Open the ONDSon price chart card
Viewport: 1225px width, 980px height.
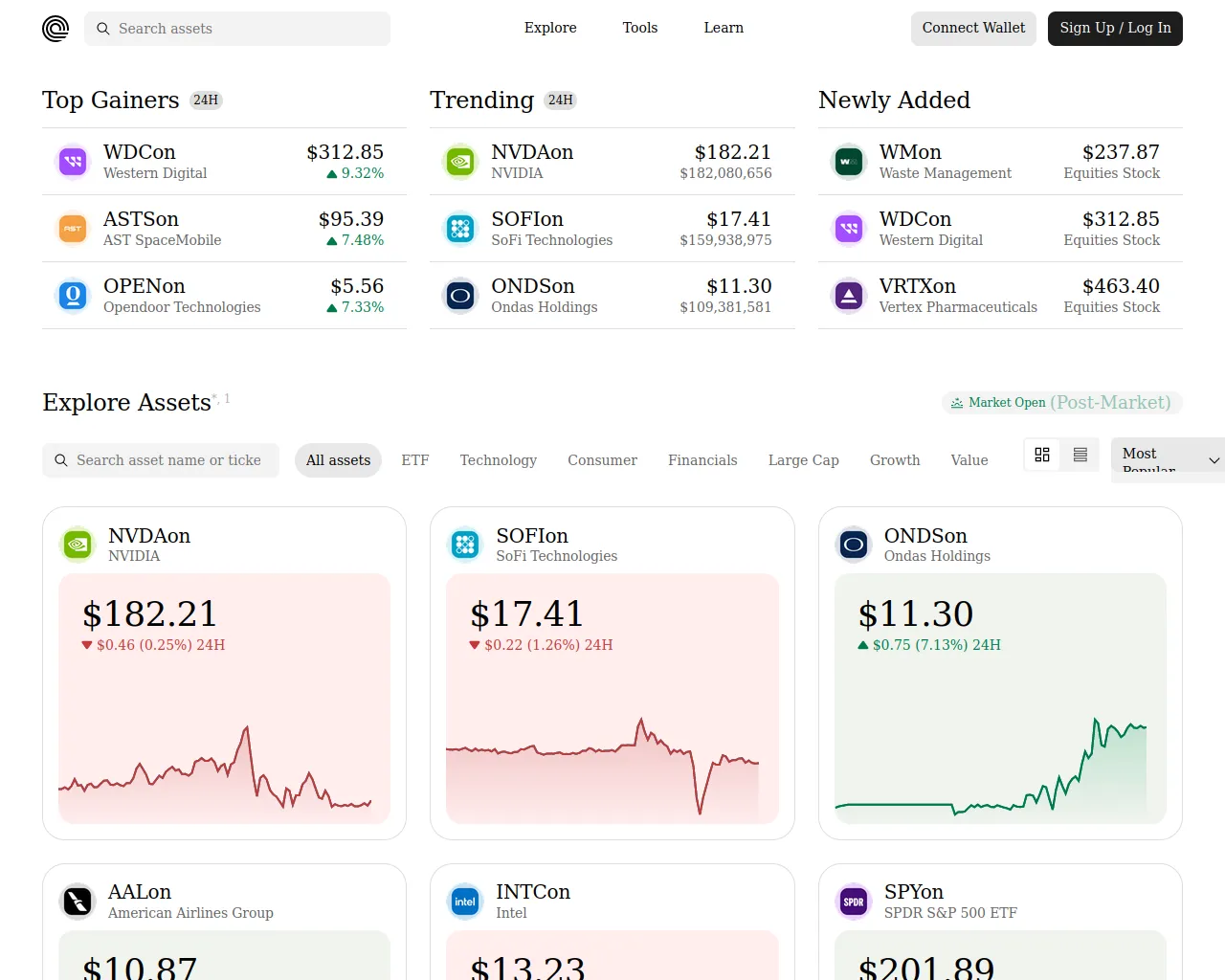tap(1000, 673)
